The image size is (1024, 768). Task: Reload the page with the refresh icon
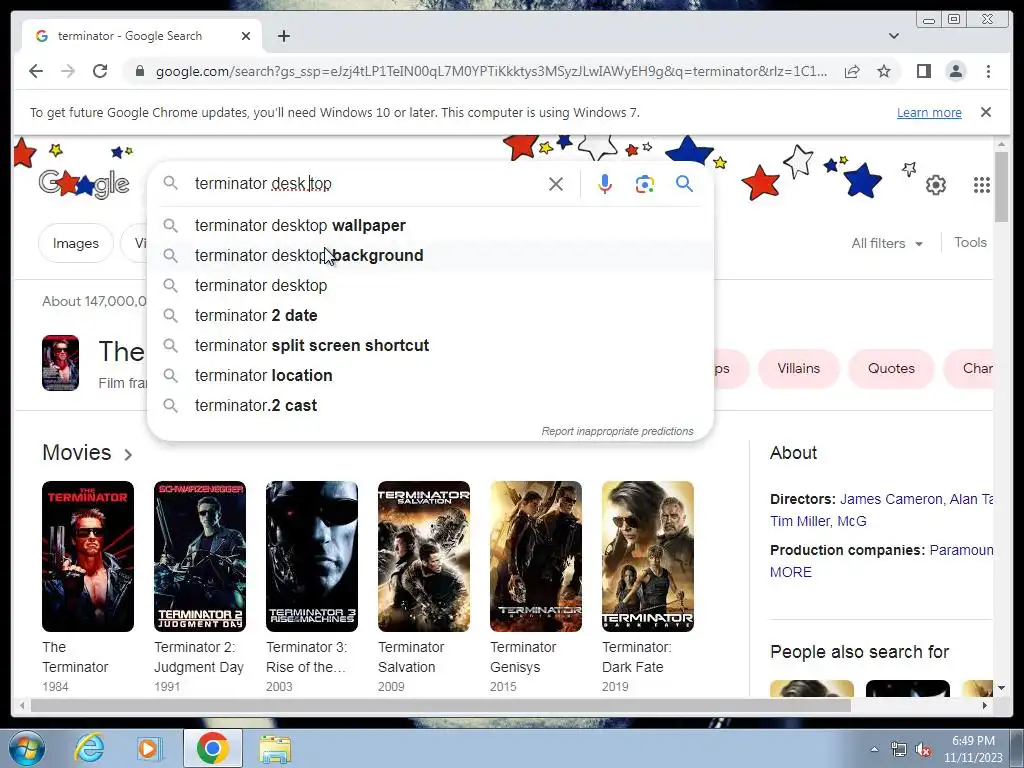tap(100, 71)
